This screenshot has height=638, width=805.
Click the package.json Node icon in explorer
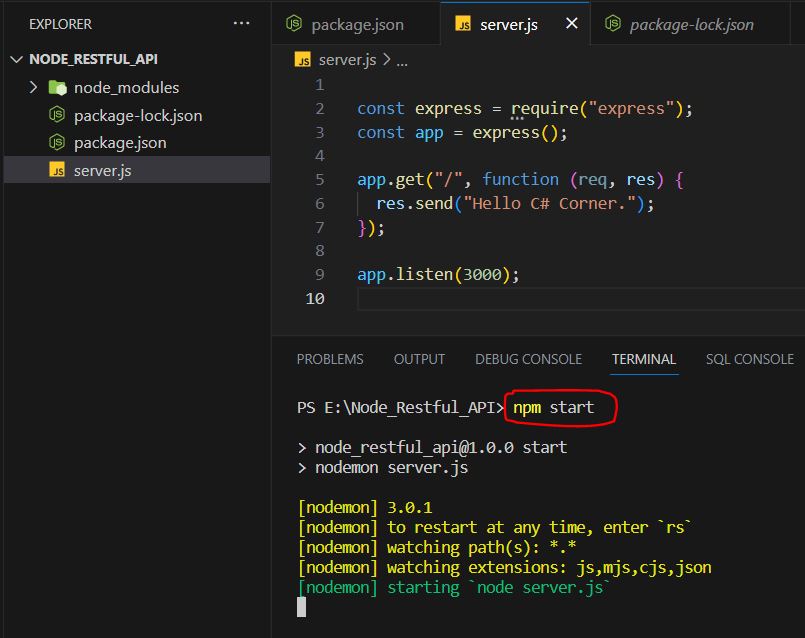[56, 142]
